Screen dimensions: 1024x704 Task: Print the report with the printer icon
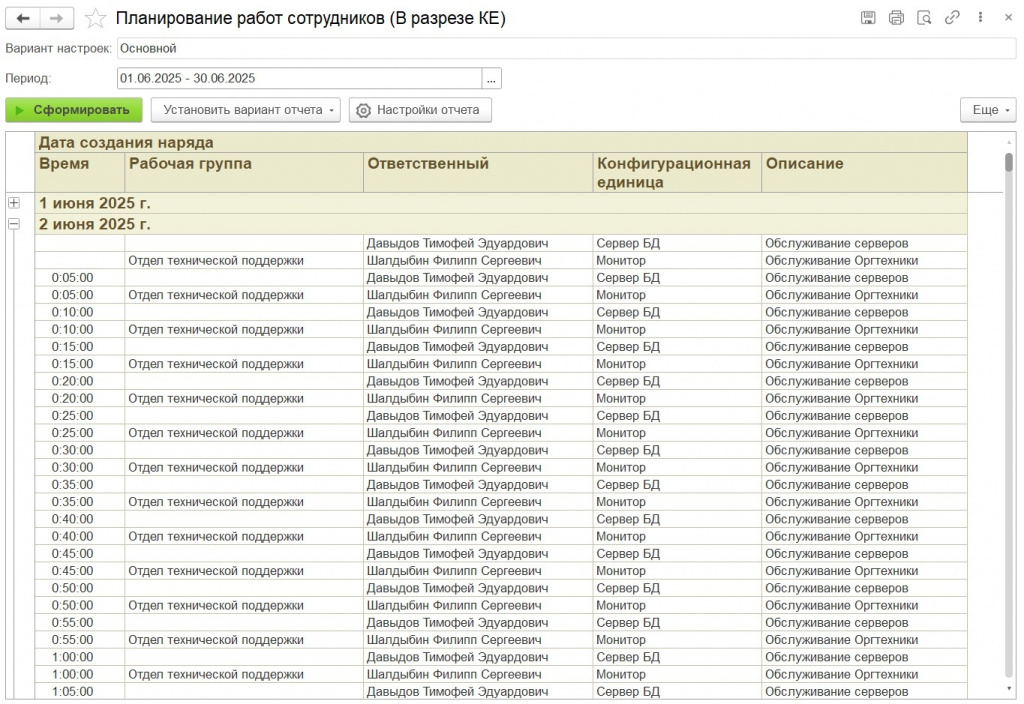pyautogui.click(x=896, y=18)
